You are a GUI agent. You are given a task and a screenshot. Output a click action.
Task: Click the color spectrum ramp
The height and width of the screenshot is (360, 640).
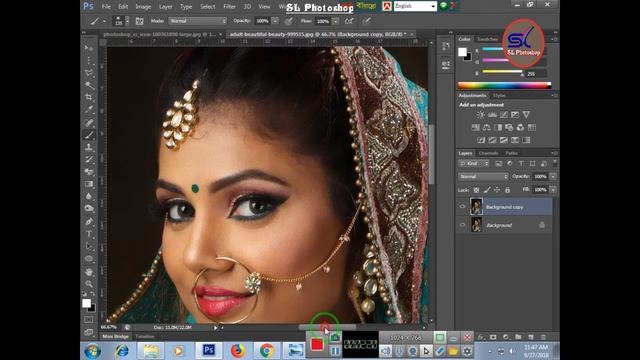click(x=504, y=85)
